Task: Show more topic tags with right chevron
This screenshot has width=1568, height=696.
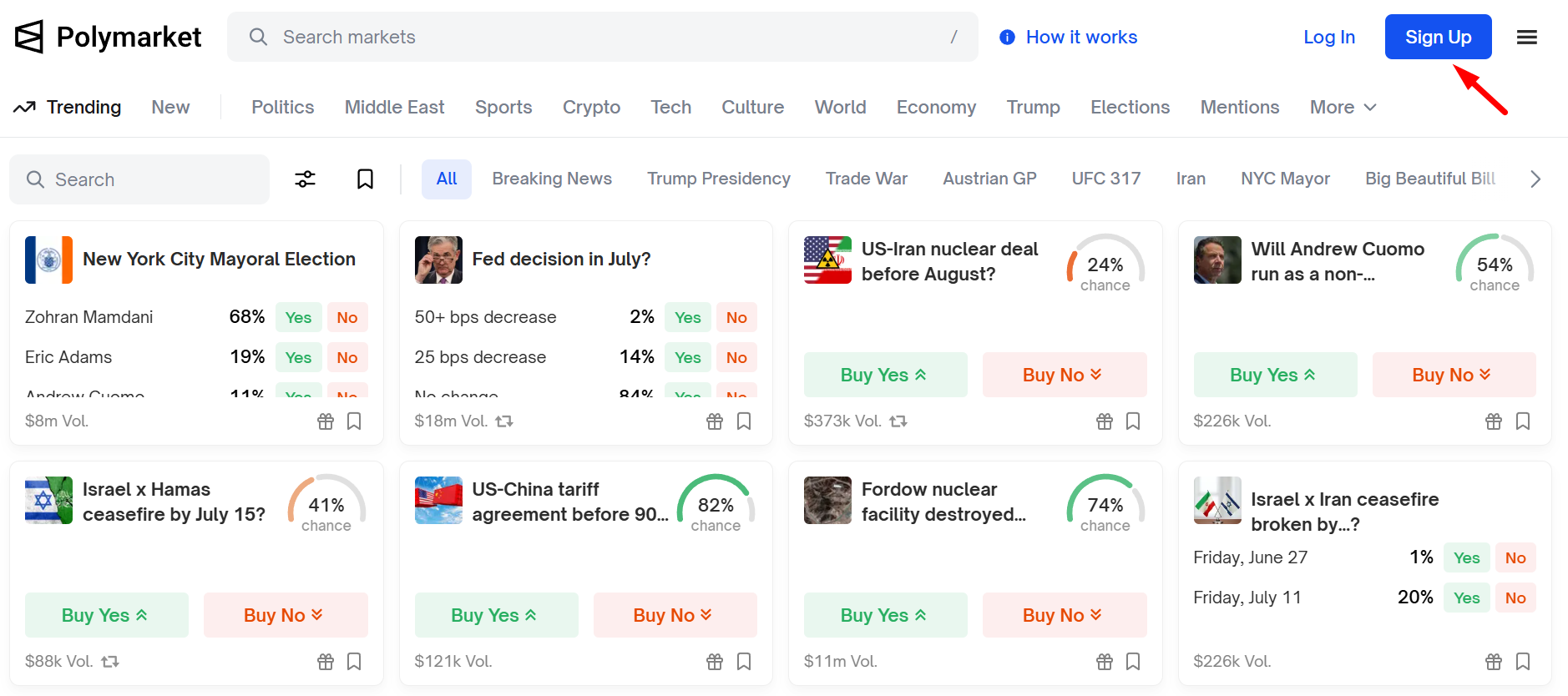Action: click(x=1535, y=179)
